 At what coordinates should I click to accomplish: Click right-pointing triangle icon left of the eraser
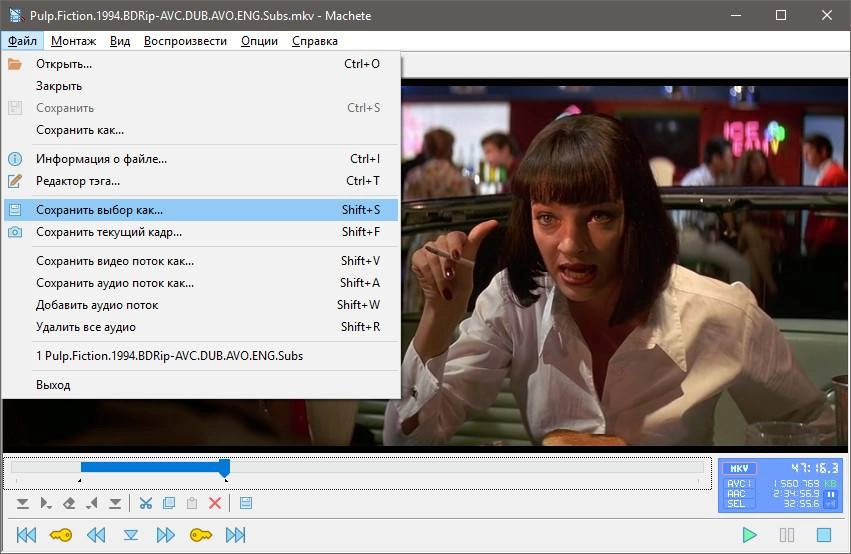click(x=46, y=504)
